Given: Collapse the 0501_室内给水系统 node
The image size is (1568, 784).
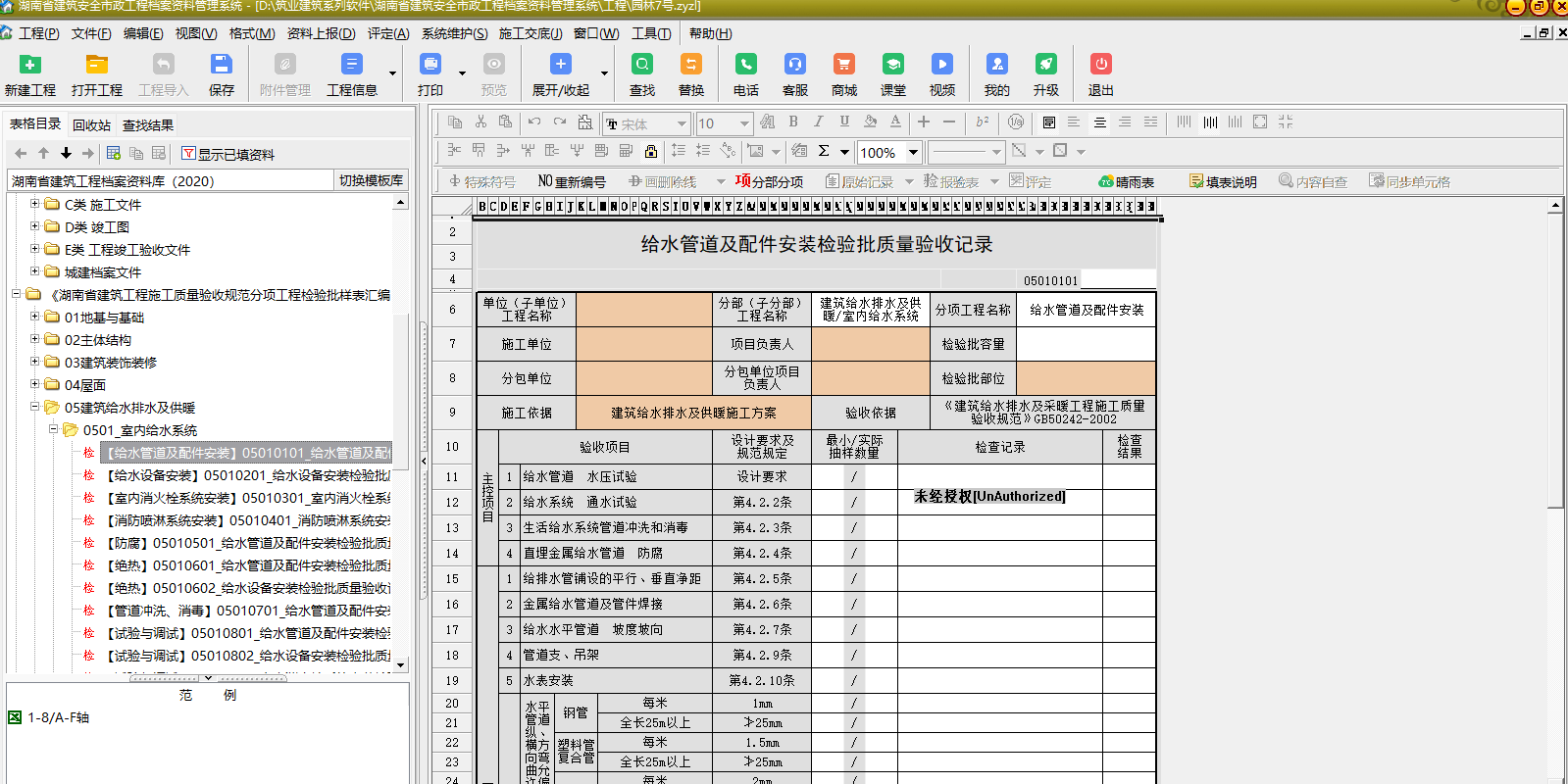Looking at the screenshot, I should tap(53, 429).
